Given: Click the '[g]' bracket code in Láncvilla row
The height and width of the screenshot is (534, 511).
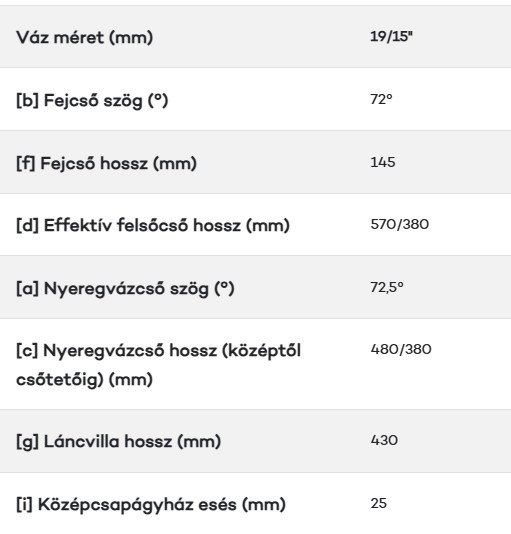Looking at the screenshot, I should [27, 442].
